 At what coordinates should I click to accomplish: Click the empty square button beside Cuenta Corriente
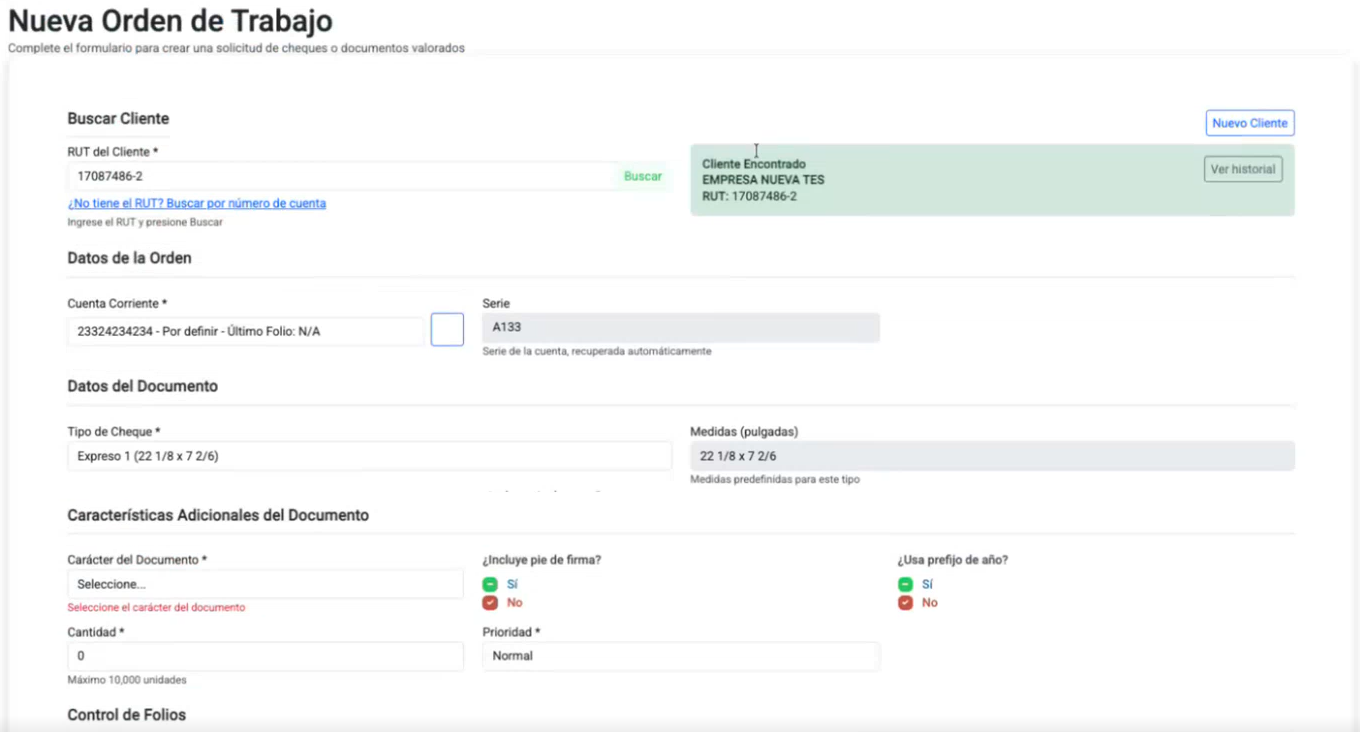pos(447,330)
